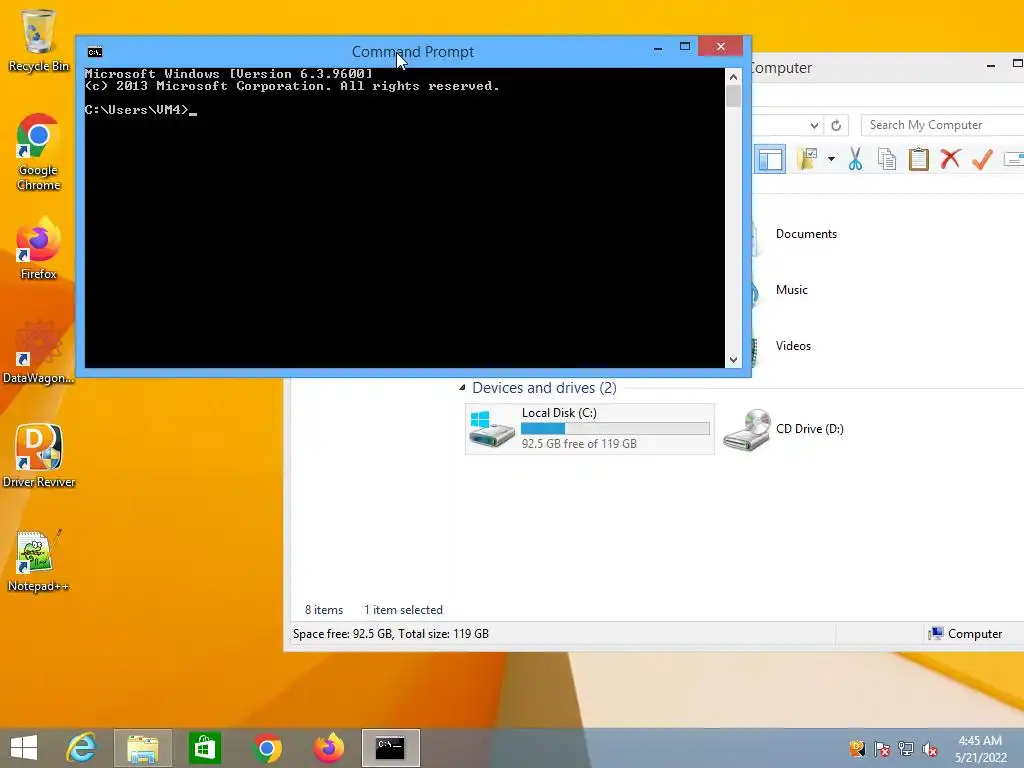Launch Google Chrome from the desktop shortcut
The width and height of the screenshot is (1024, 768).
coord(38,152)
